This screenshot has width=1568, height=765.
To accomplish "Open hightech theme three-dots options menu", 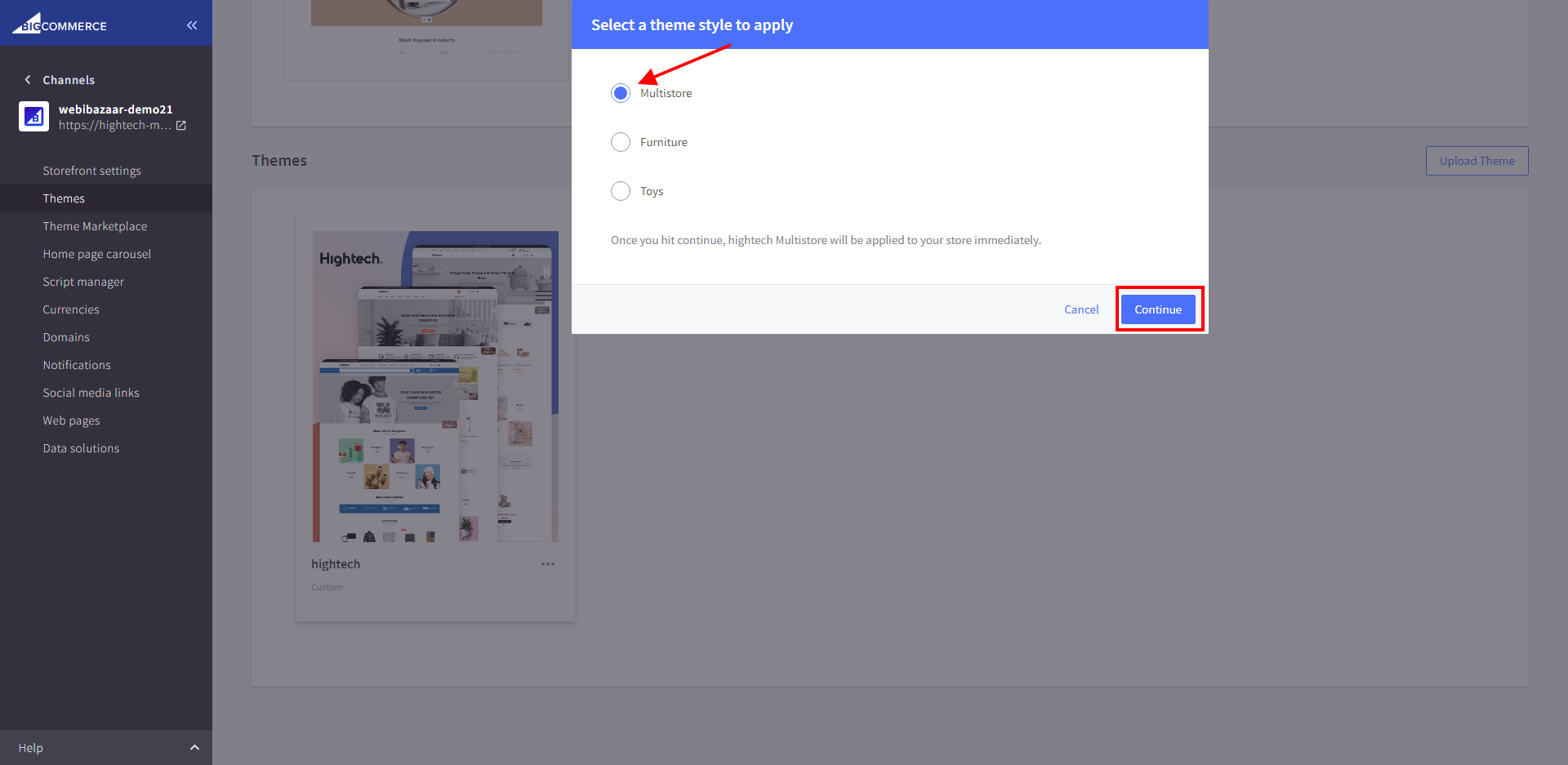I will point(547,564).
